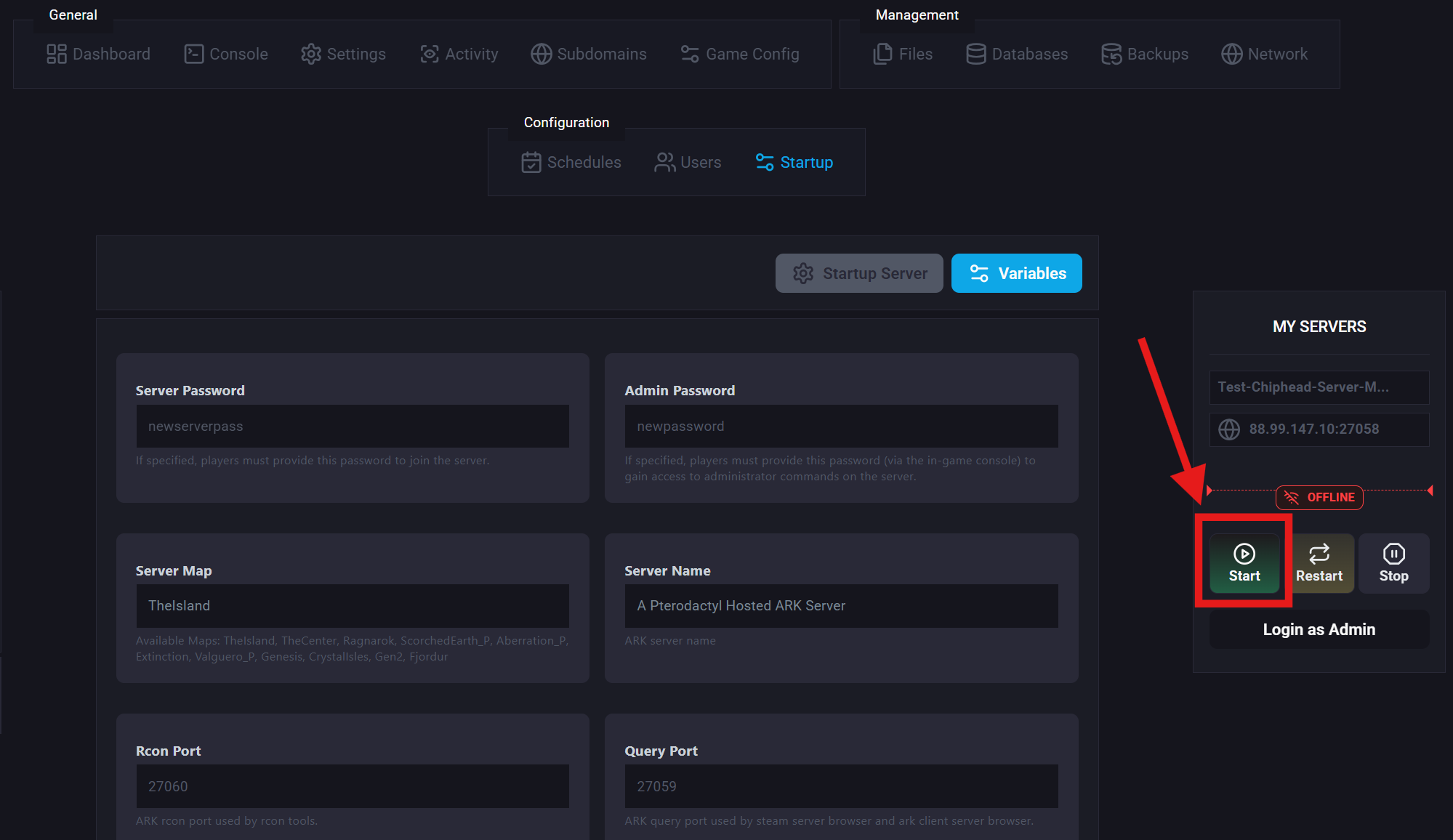1453x840 pixels.
Task: Open the Backups section
Action: click(1144, 54)
